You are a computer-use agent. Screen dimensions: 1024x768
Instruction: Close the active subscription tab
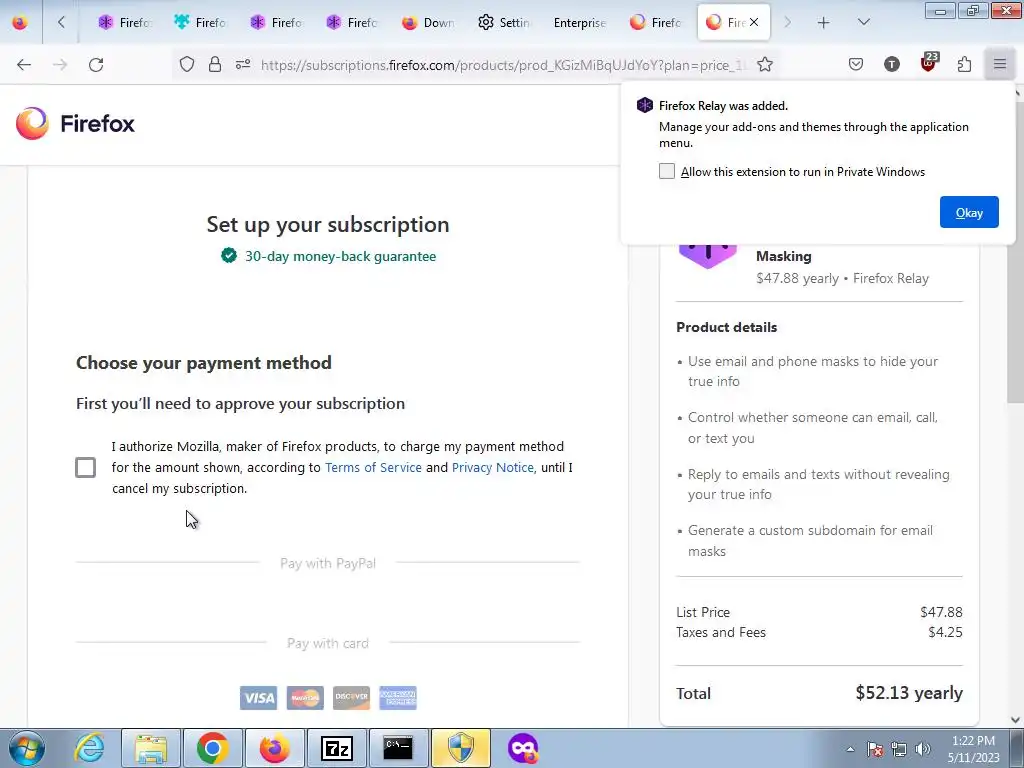click(x=754, y=22)
